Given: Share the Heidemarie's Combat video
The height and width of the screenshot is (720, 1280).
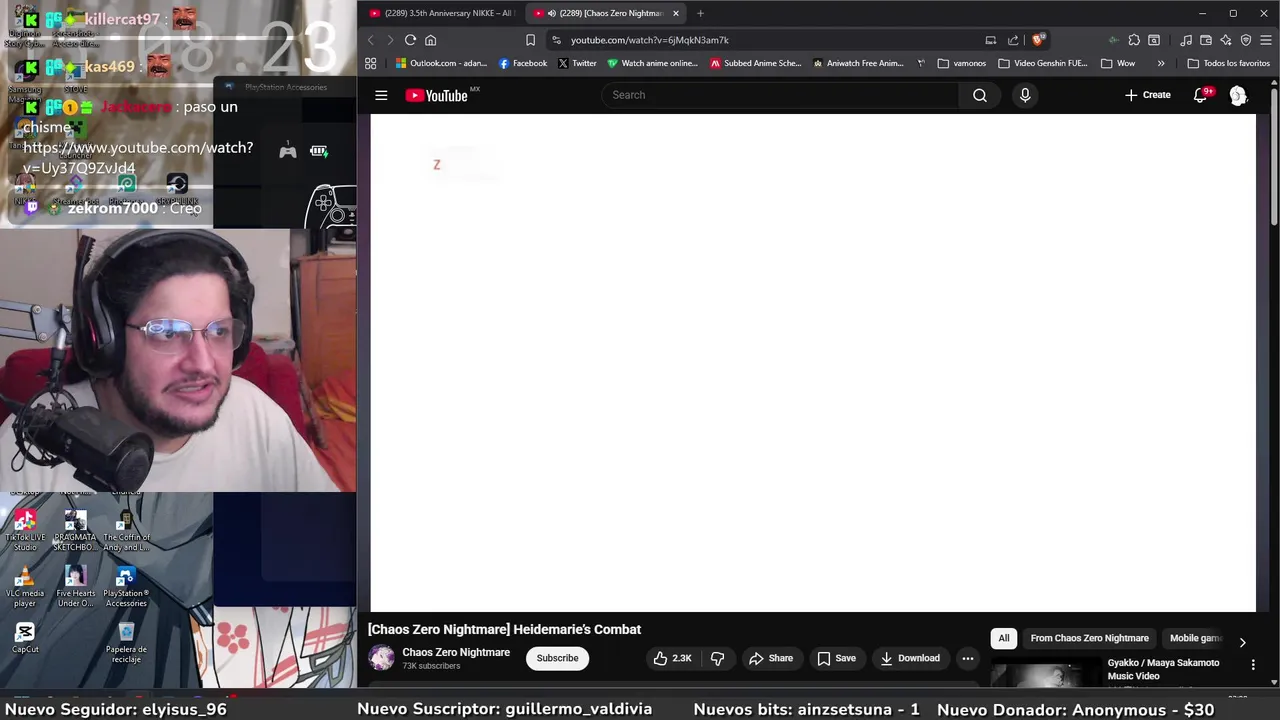Looking at the screenshot, I should tap(770, 658).
